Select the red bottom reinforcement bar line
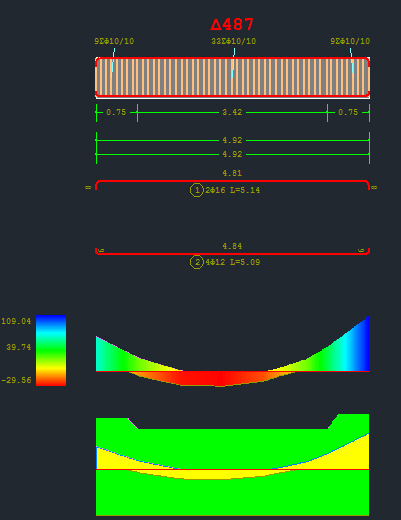 232,253
